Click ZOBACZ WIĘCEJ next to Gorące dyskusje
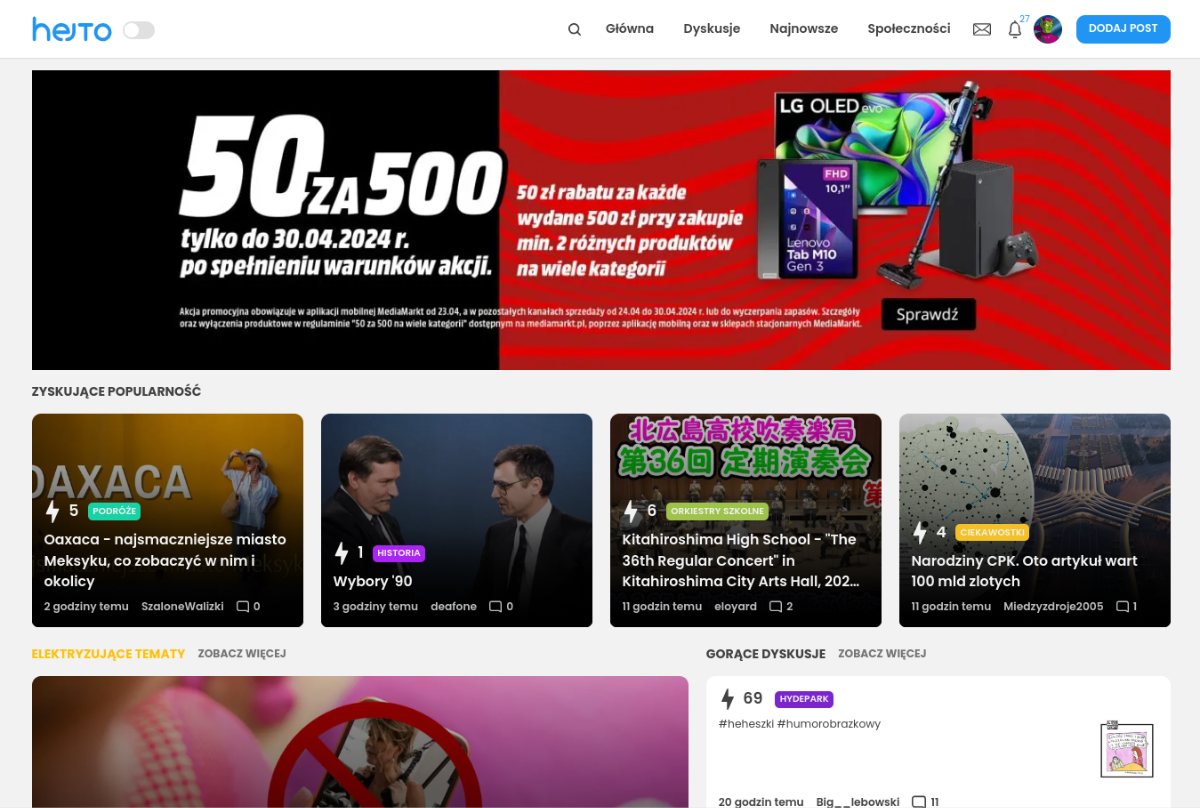The image size is (1200, 808). tap(882, 654)
